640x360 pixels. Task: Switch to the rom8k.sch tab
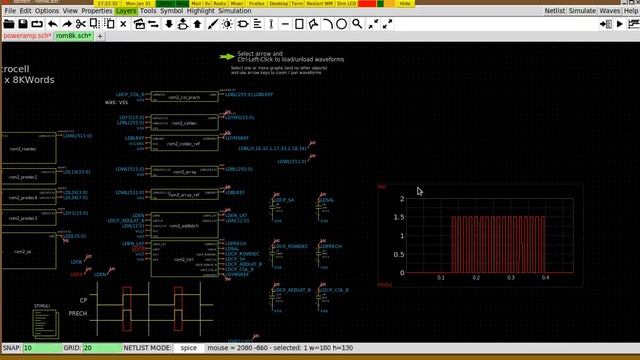pyautogui.click(x=74, y=36)
